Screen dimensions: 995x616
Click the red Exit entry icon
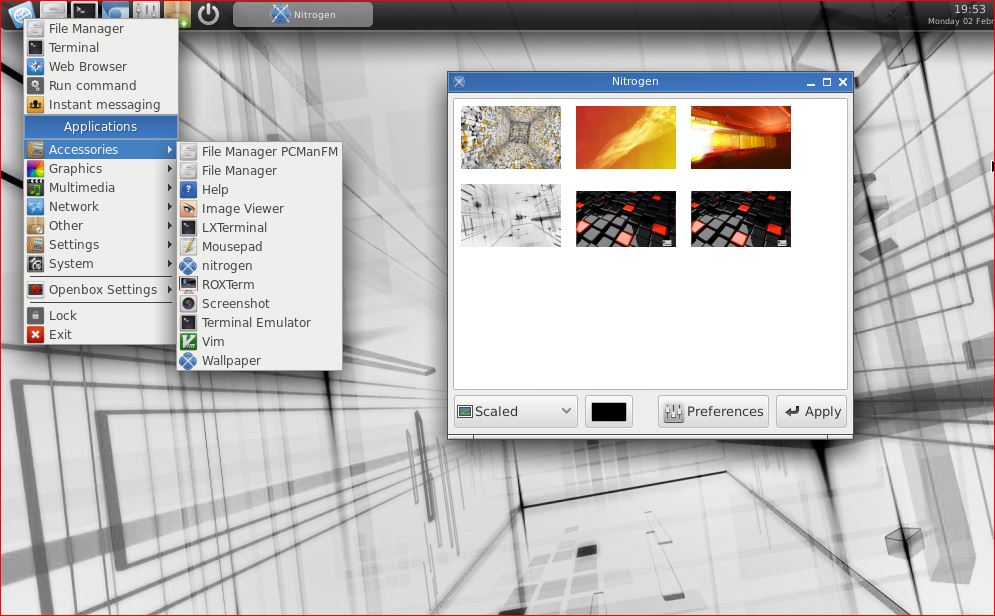coord(36,335)
